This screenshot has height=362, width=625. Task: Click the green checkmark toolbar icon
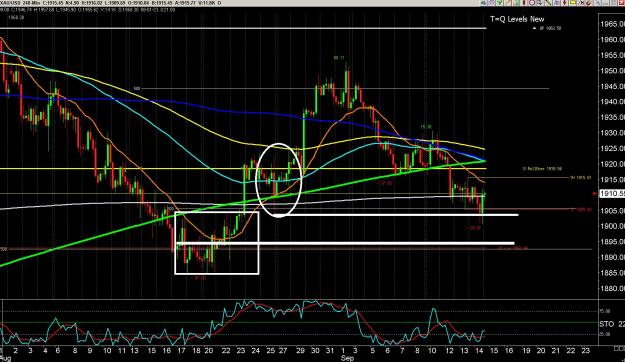point(499,2)
